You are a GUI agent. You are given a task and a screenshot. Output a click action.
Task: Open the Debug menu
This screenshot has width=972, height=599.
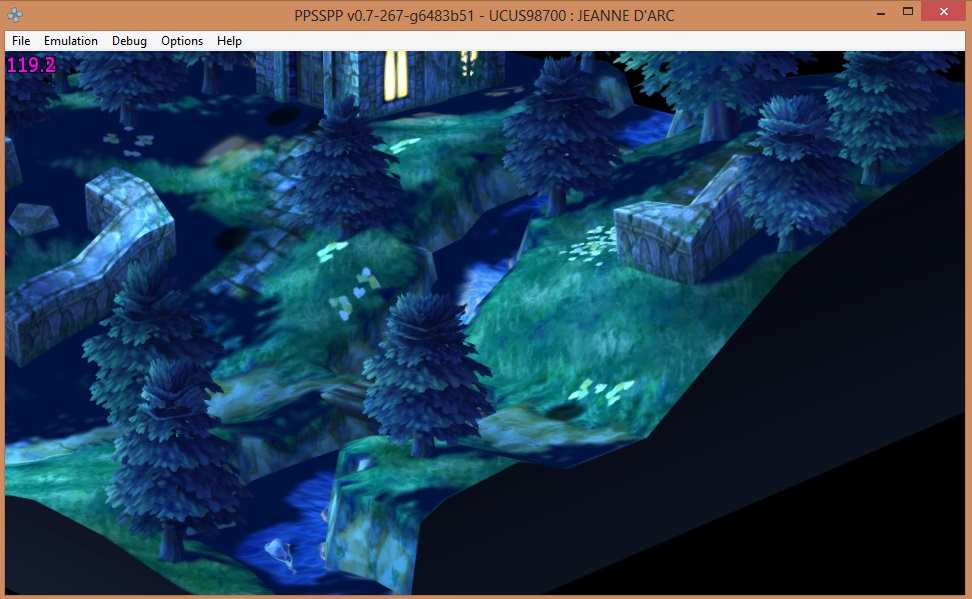129,41
